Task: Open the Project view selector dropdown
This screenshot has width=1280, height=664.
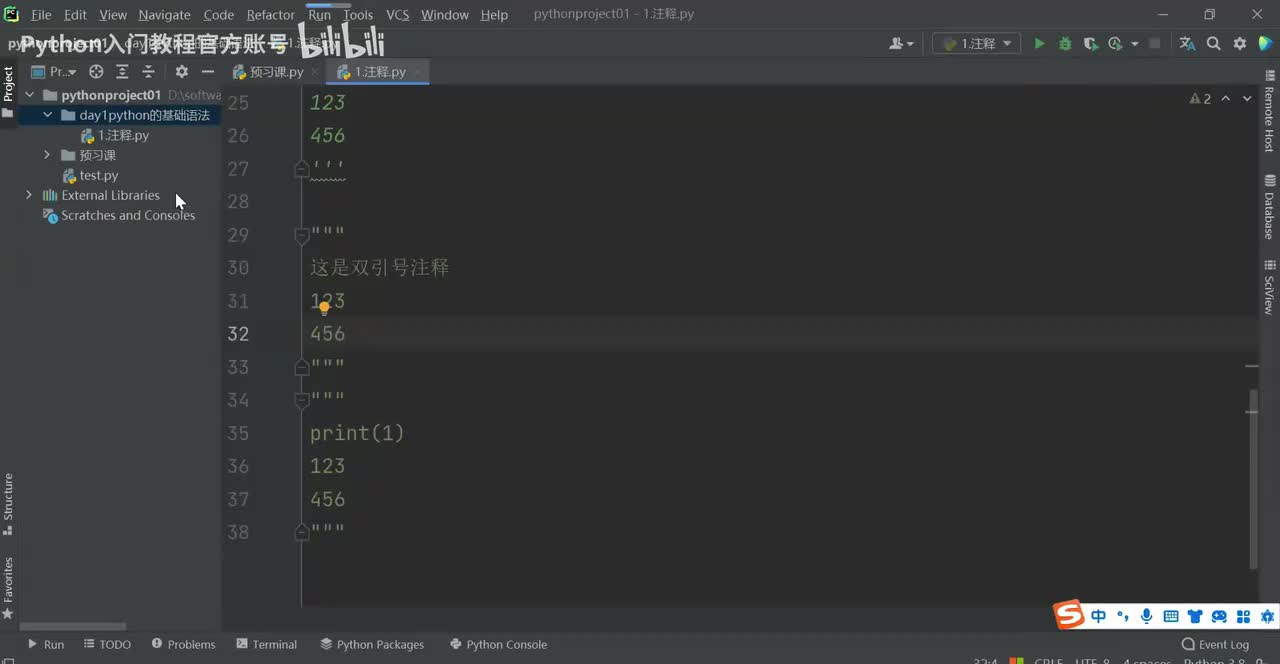Action: pyautogui.click(x=55, y=72)
